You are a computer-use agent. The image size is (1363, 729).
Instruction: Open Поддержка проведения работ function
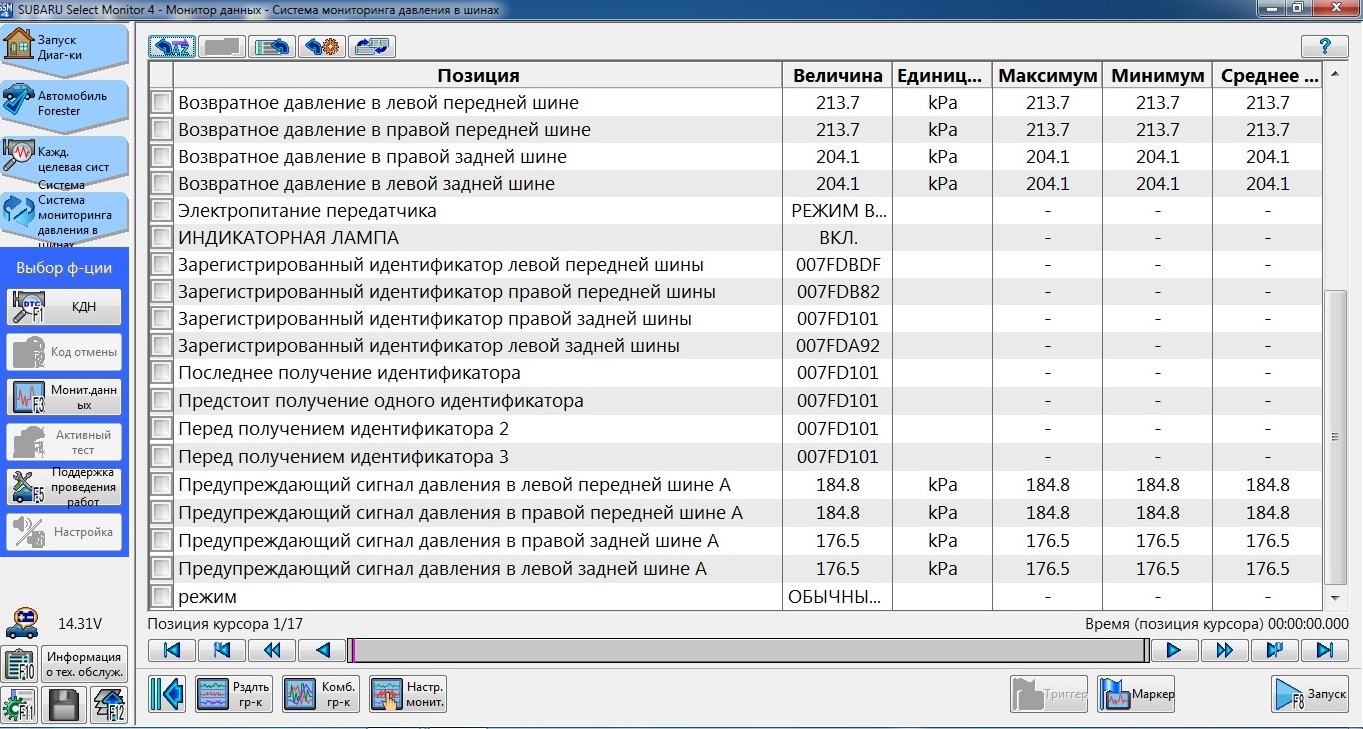click(x=65, y=487)
